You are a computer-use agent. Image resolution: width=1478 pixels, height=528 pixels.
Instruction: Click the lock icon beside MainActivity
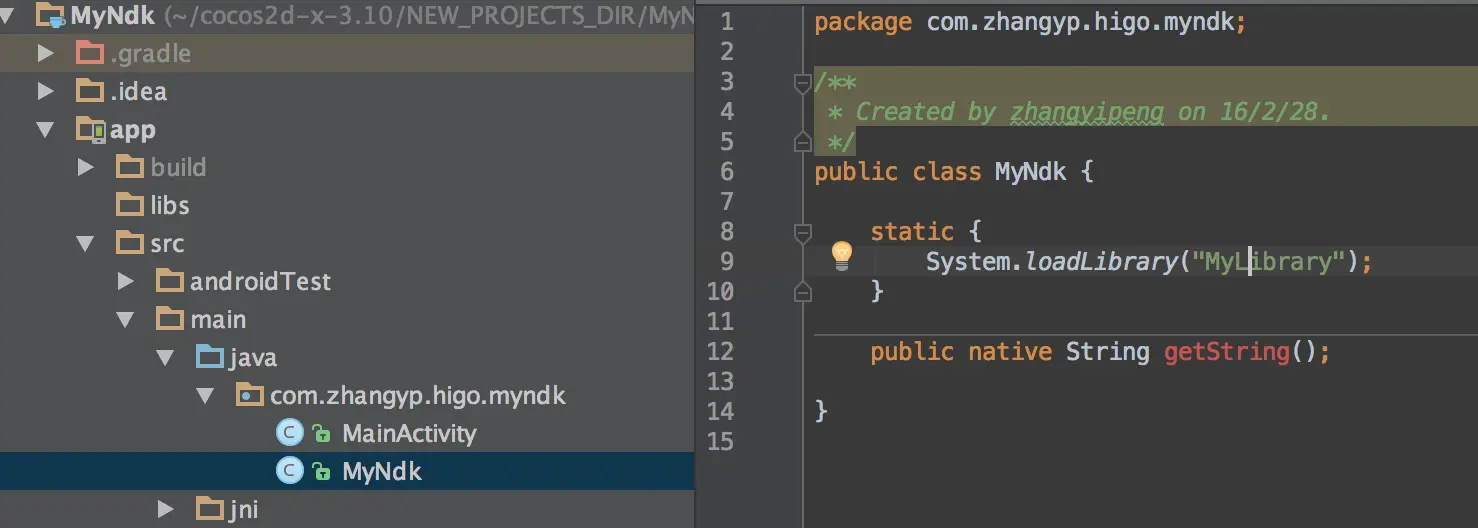tap(321, 434)
